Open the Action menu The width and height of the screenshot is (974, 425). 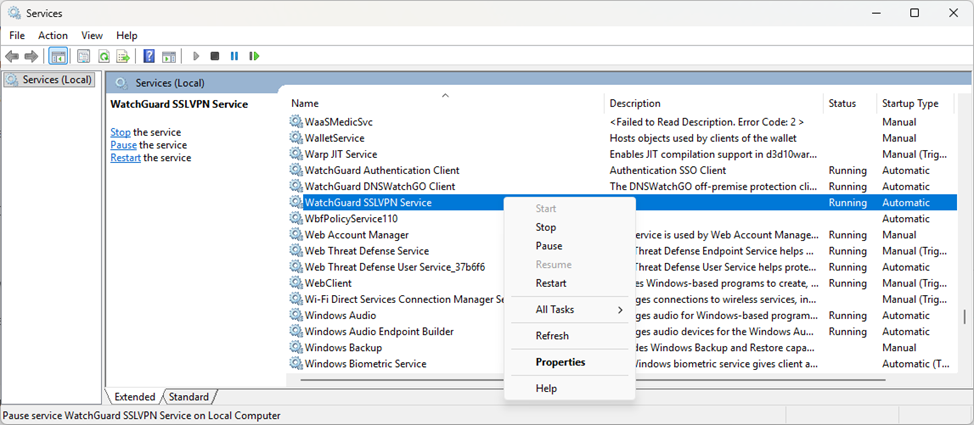[53, 35]
